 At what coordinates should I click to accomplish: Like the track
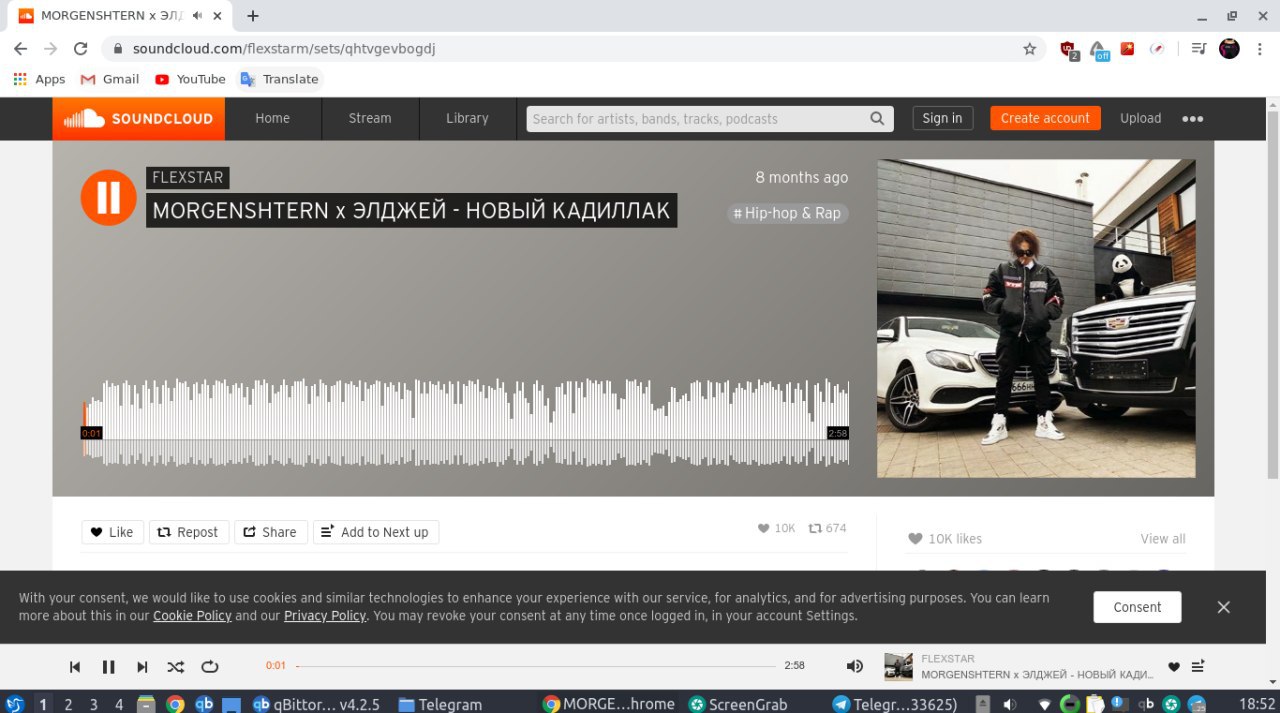click(112, 532)
